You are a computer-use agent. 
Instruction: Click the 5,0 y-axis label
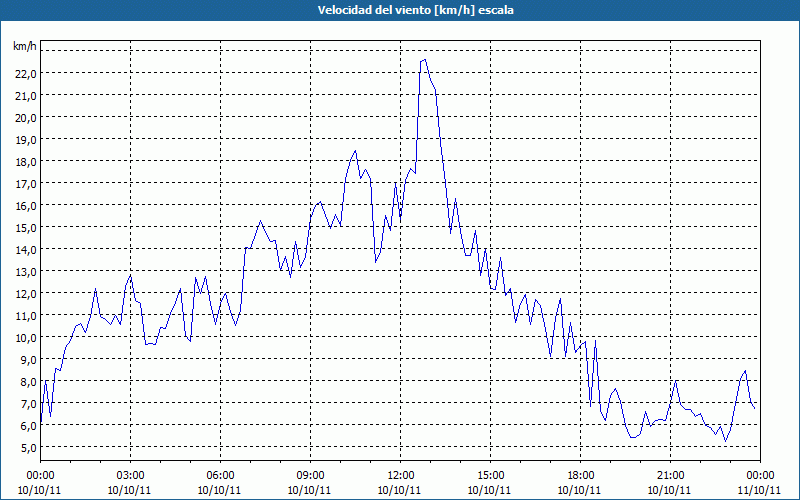tap(28, 447)
